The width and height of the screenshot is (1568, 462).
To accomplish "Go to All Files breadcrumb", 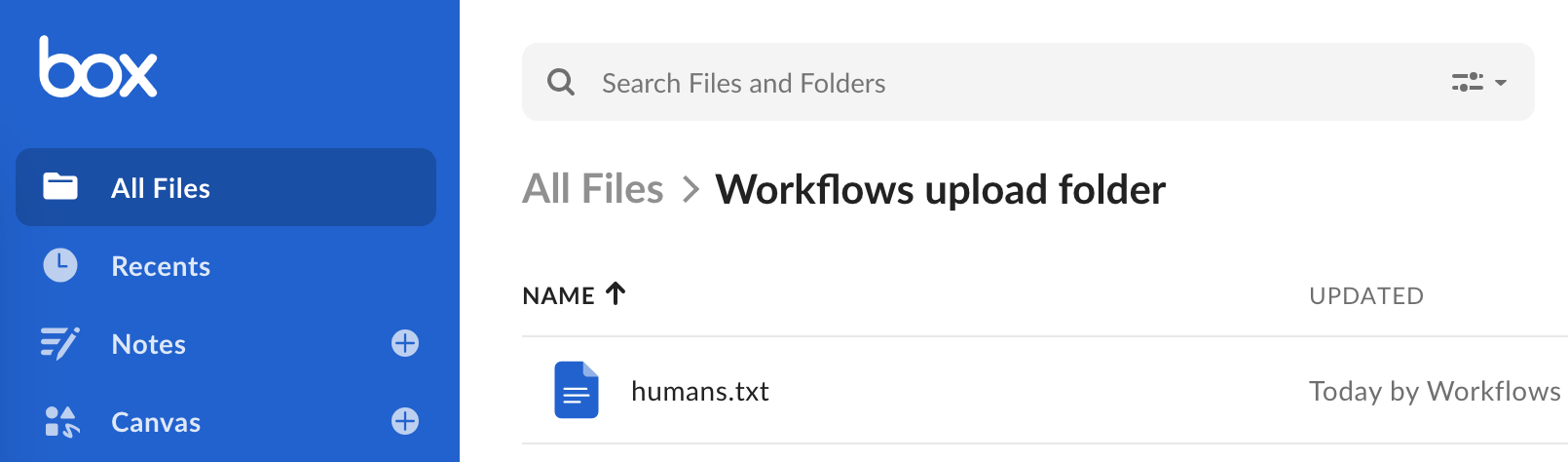I will [x=593, y=189].
